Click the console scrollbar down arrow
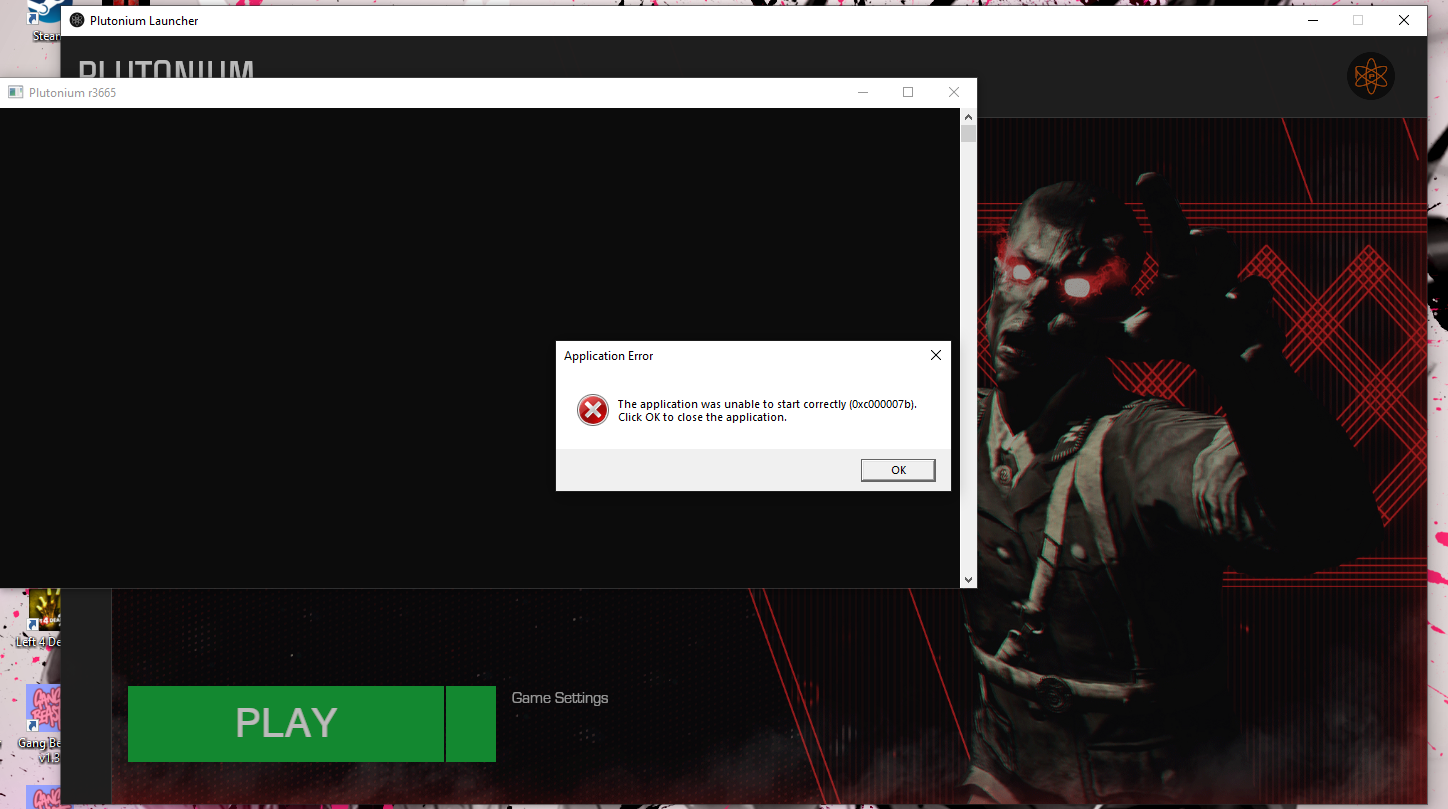The height and width of the screenshot is (809, 1448). coord(967,579)
